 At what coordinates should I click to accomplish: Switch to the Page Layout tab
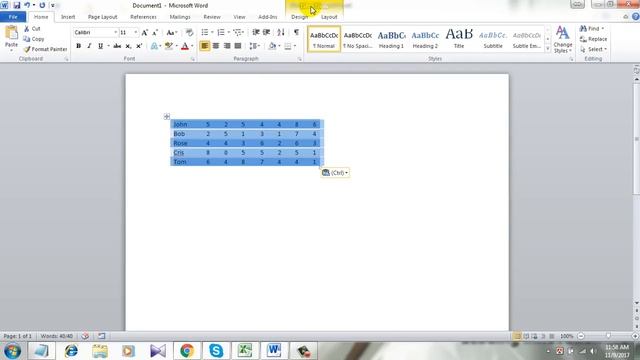pos(102,17)
